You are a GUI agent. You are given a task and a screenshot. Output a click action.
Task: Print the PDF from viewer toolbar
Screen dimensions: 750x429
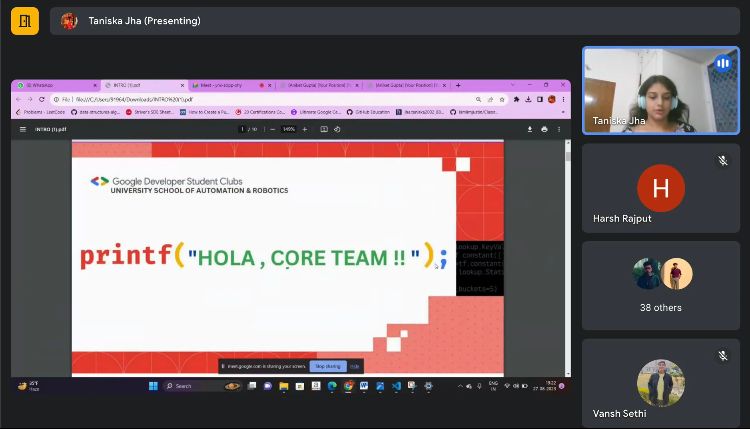click(544, 129)
